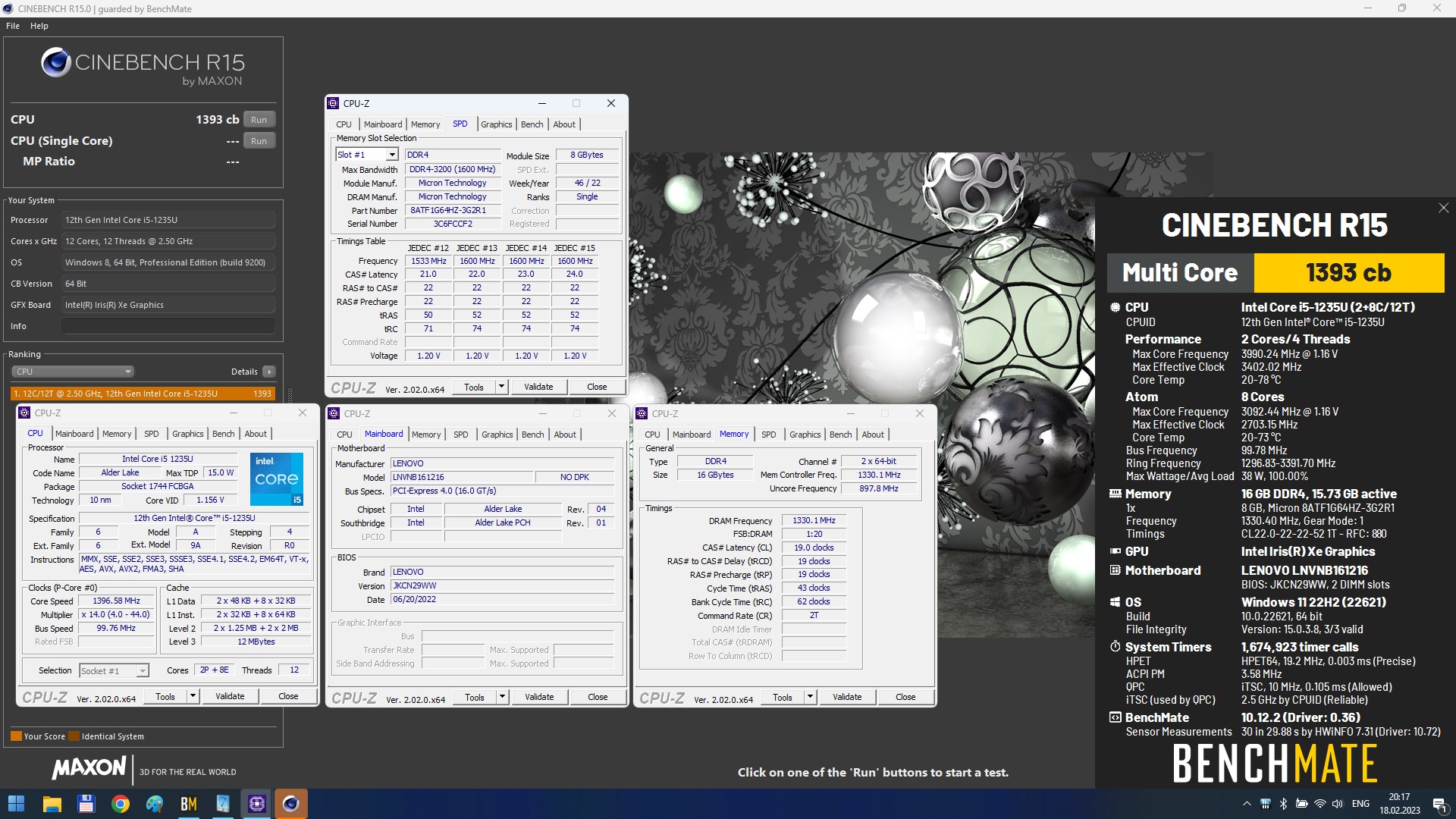Viewport: 1456px width, 819px height.
Task: Close the BenchMate result panel
Action: (1443, 208)
